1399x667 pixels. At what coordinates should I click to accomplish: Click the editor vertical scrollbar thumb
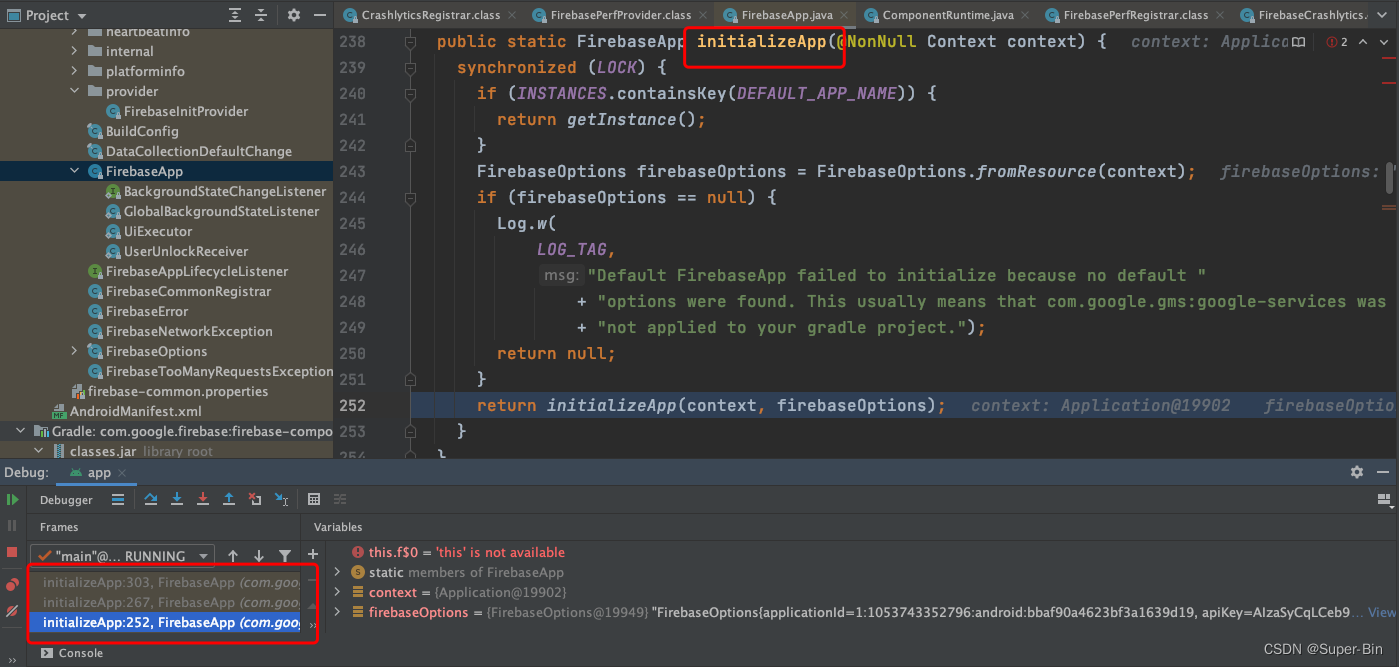click(1390, 180)
